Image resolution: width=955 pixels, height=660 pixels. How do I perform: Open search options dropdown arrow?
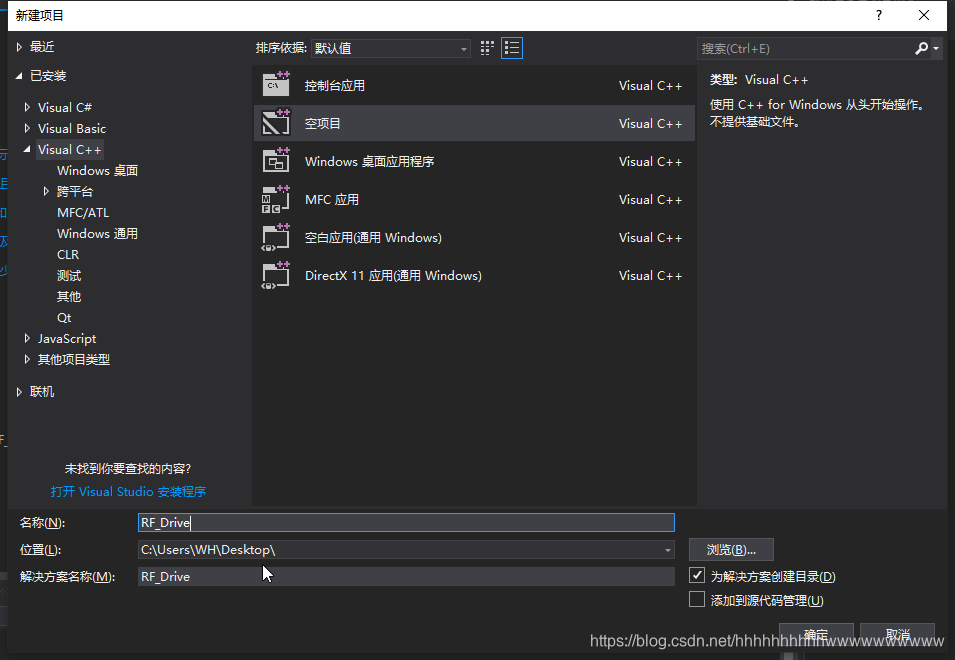pyautogui.click(x=936, y=48)
